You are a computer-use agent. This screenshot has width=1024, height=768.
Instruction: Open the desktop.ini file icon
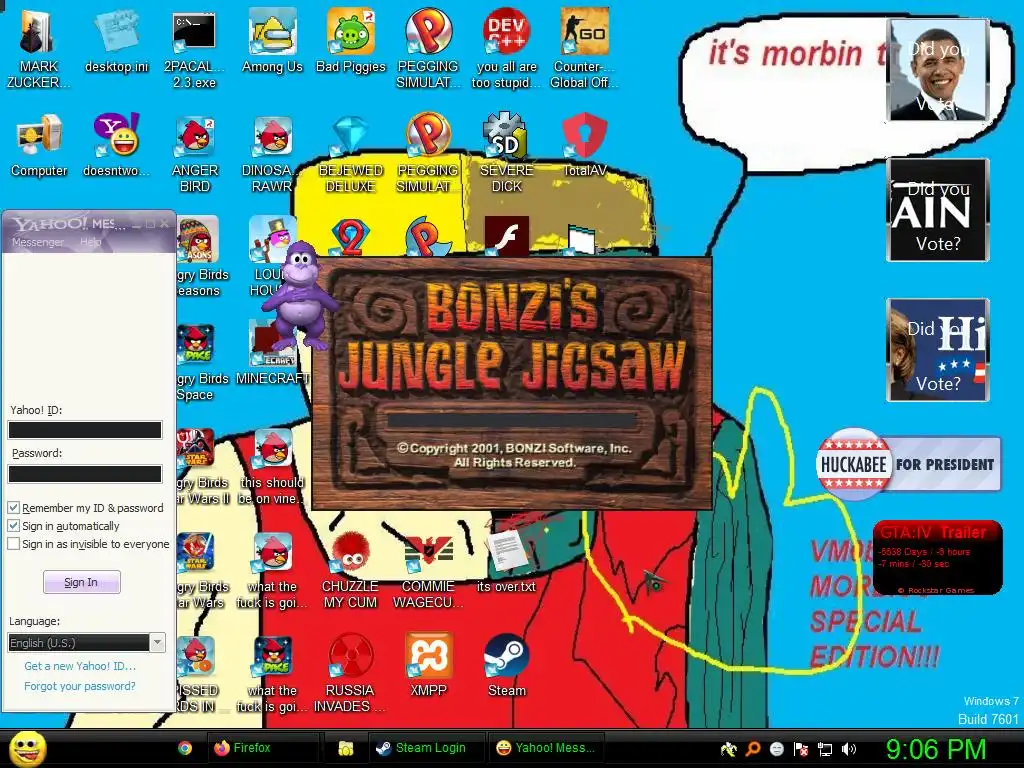[x=116, y=40]
